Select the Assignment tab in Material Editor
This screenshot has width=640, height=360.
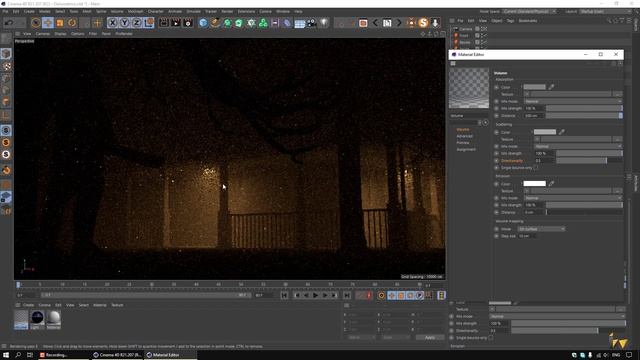pyautogui.click(x=466, y=149)
